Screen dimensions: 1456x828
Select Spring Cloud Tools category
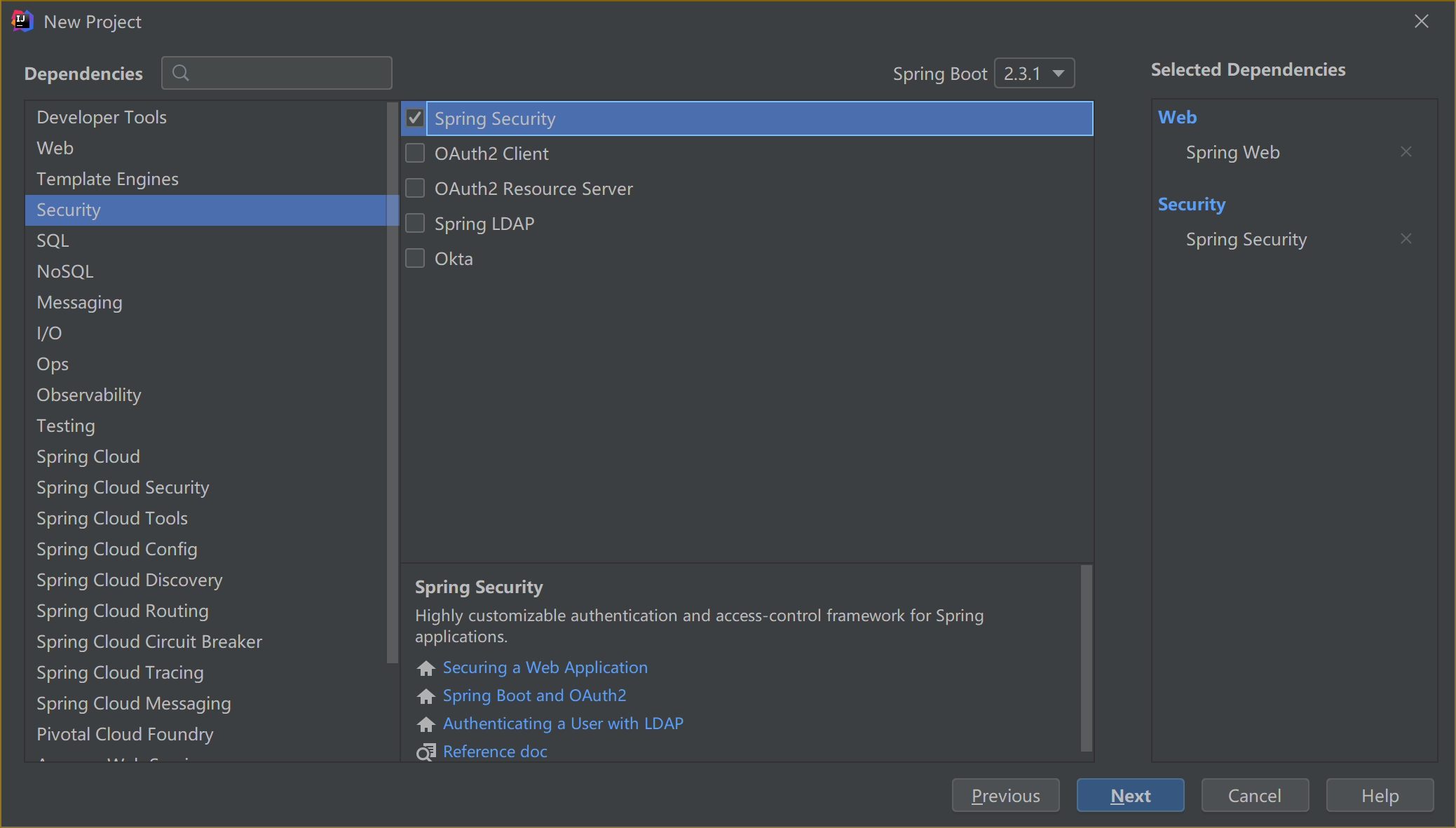click(206, 518)
